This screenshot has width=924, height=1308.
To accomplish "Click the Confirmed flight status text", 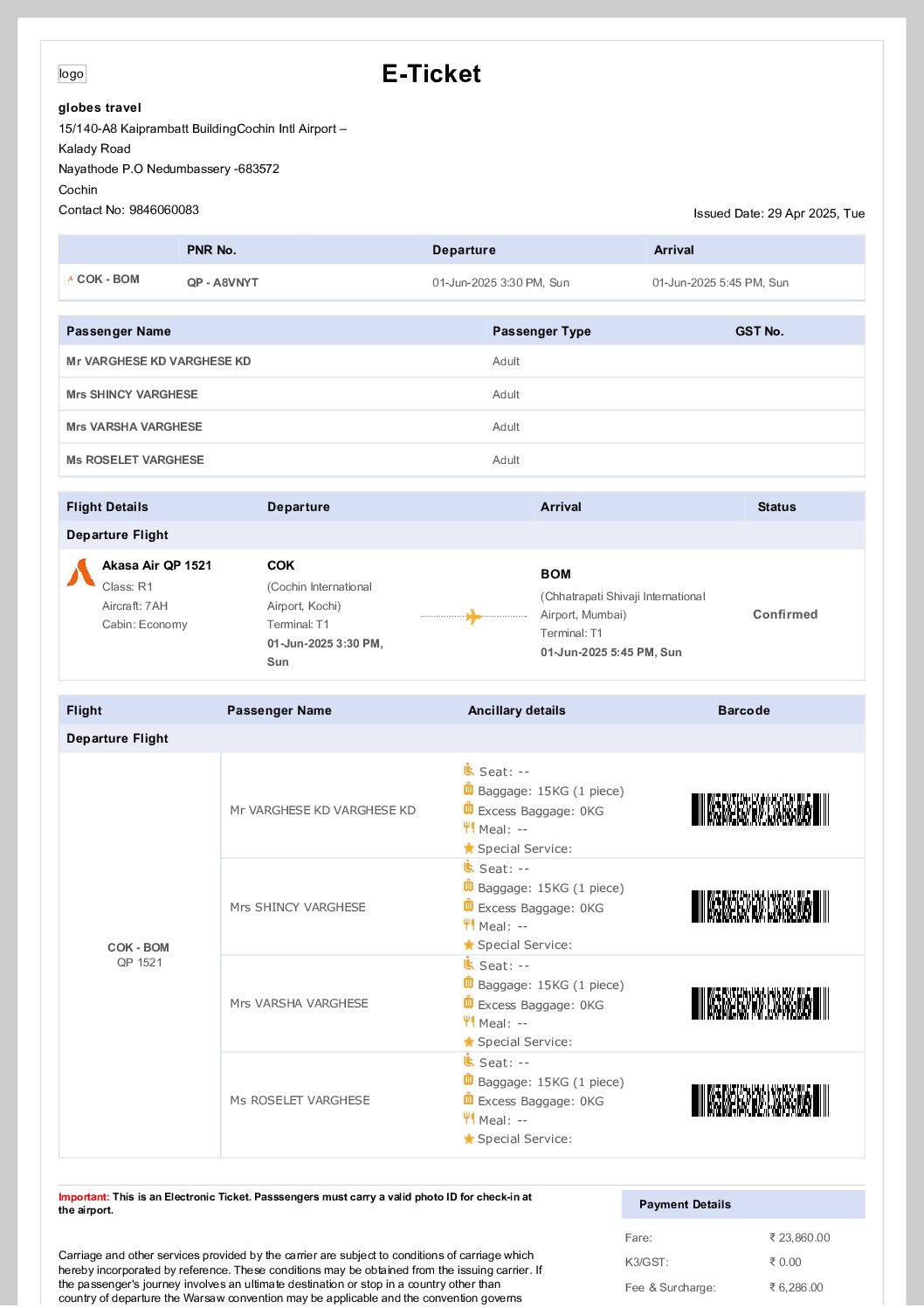I will click(785, 614).
